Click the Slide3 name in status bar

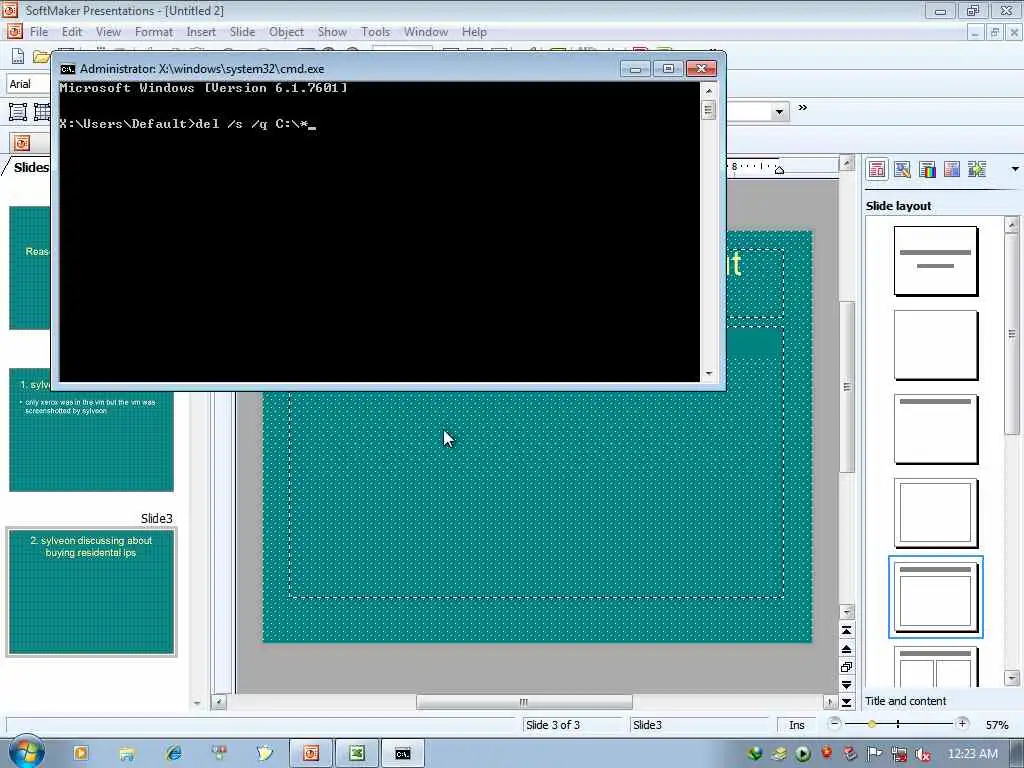pos(647,725)
